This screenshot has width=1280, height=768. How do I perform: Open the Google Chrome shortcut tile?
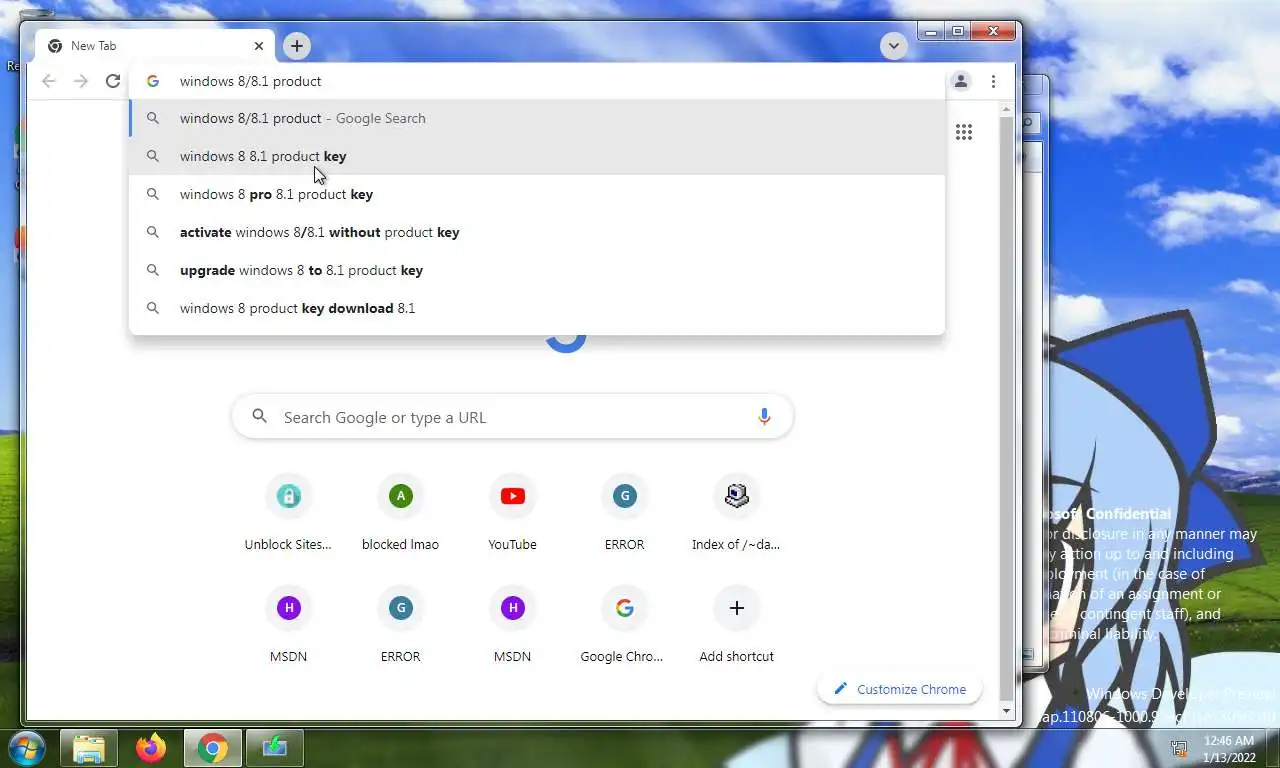pyautogui.click(x=624, y=624)
